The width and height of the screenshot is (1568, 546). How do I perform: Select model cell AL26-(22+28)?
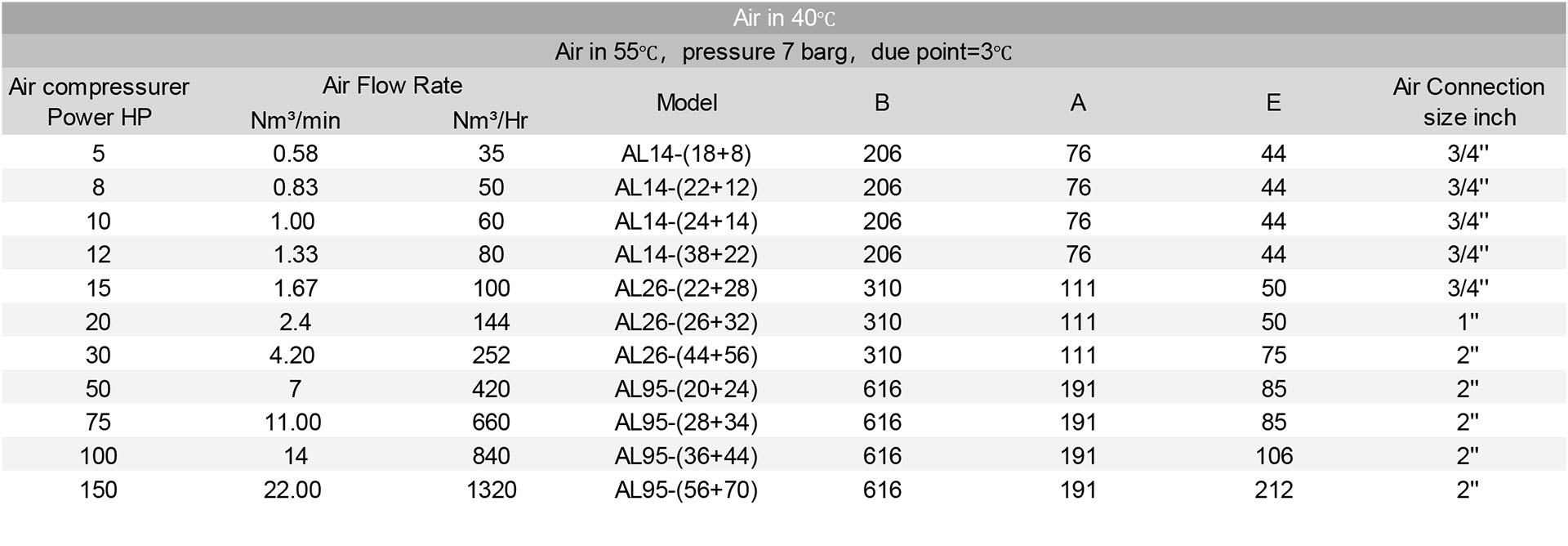tap(686, 288)
